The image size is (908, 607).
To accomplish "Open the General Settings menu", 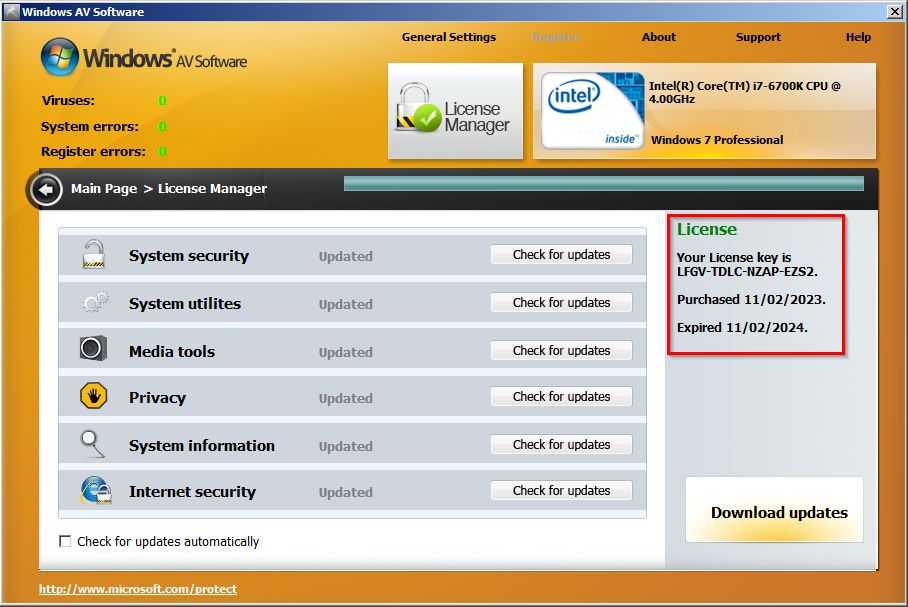I will click(x=449, y=37).
